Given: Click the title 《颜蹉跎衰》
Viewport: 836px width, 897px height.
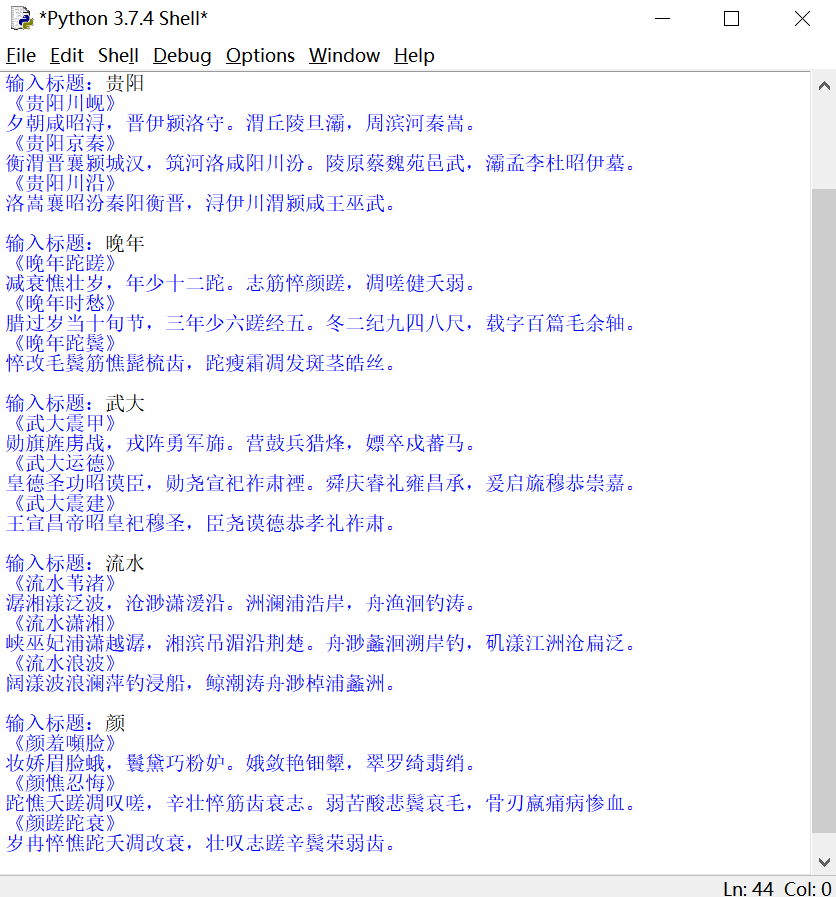Looking at the screenshot, I should point(65,824).
